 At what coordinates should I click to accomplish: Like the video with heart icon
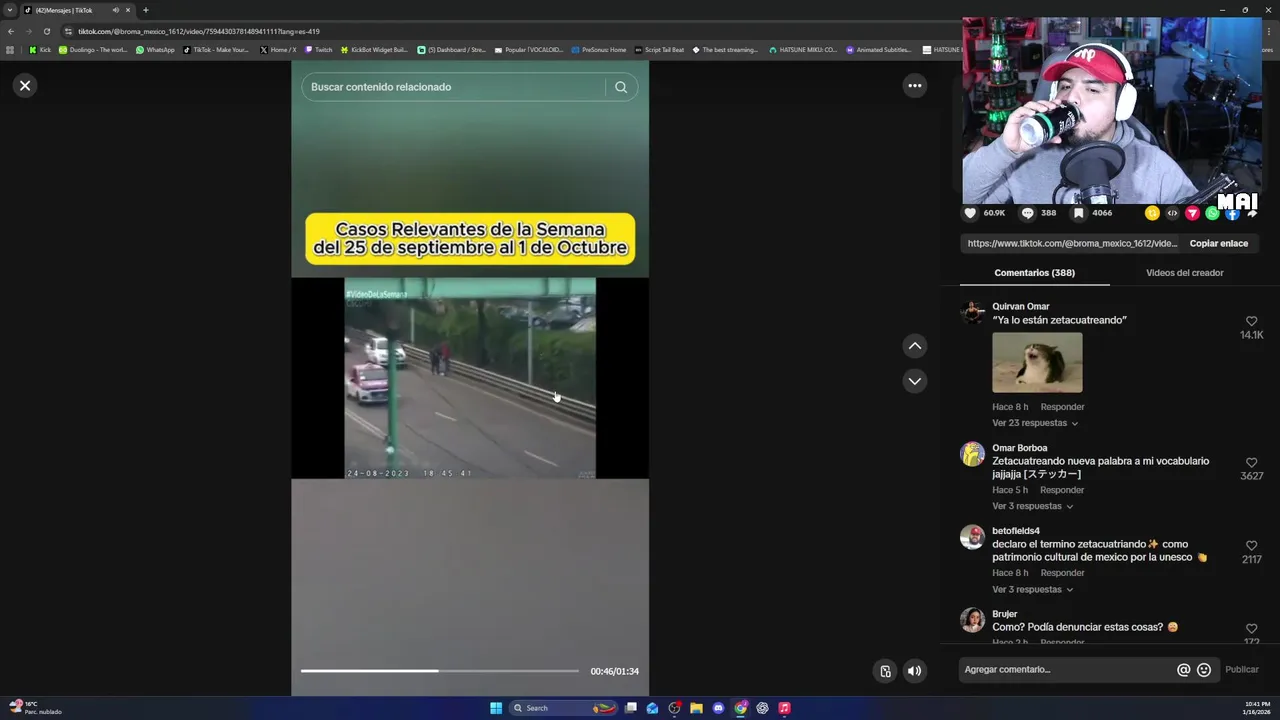(970, 213)
